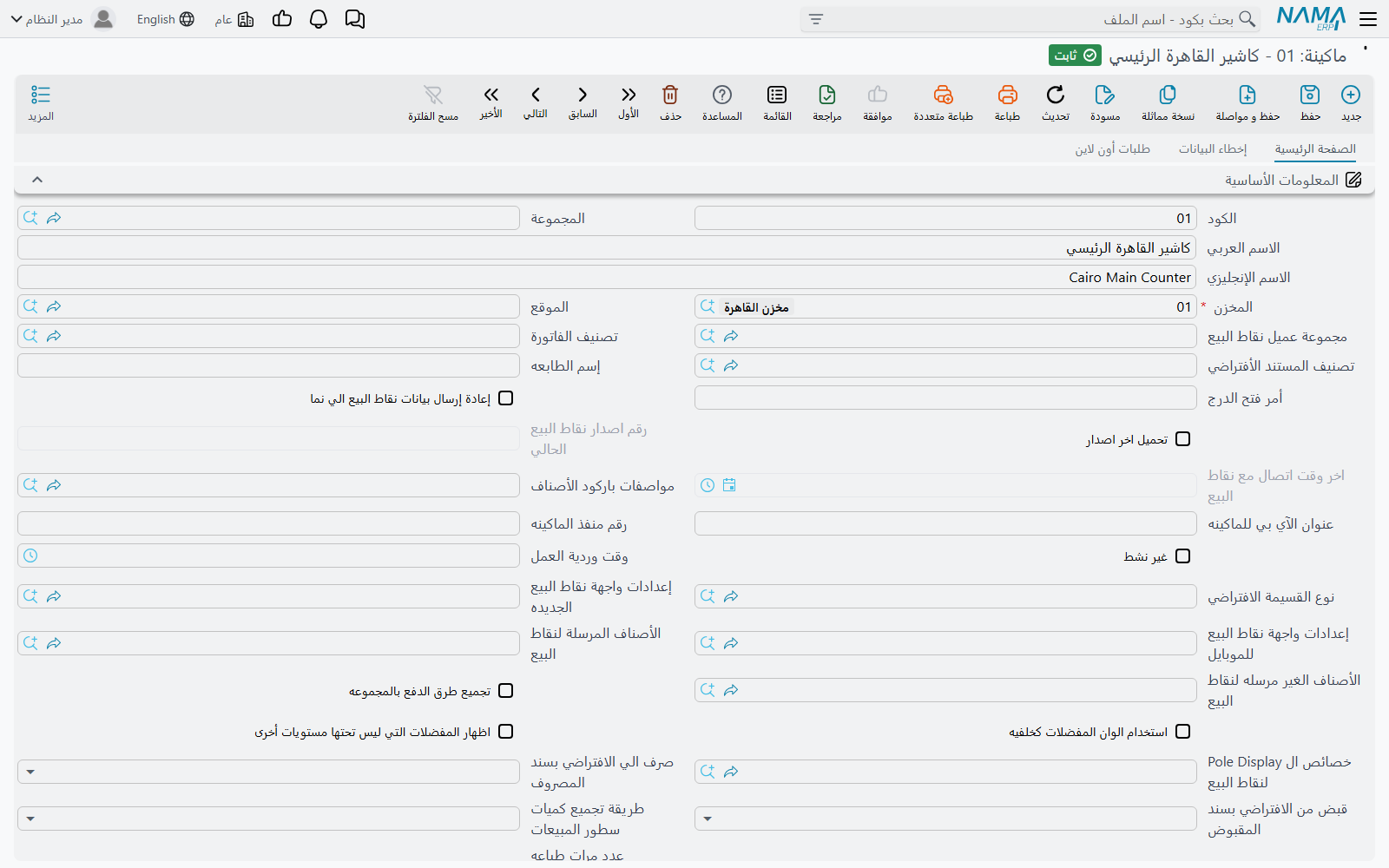
Task: Toggle تجميع طرق الدفع بالمجموعه checkbox
Action: point(506,691)
